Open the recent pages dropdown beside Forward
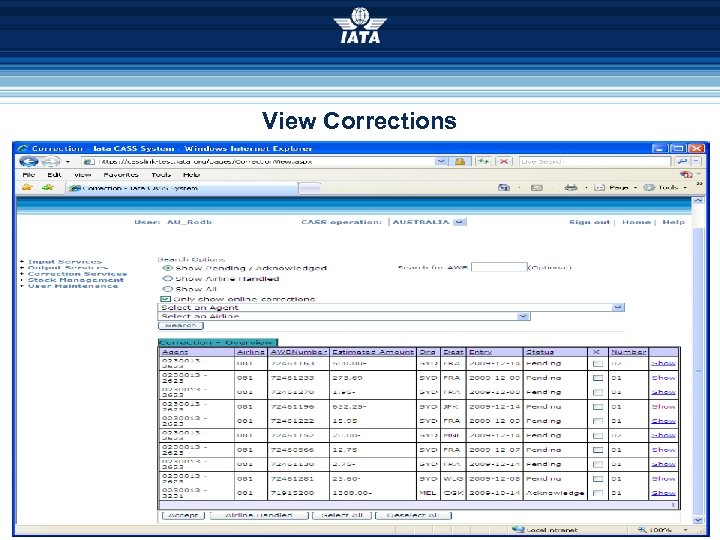The image size is (720, 540). 68,162
